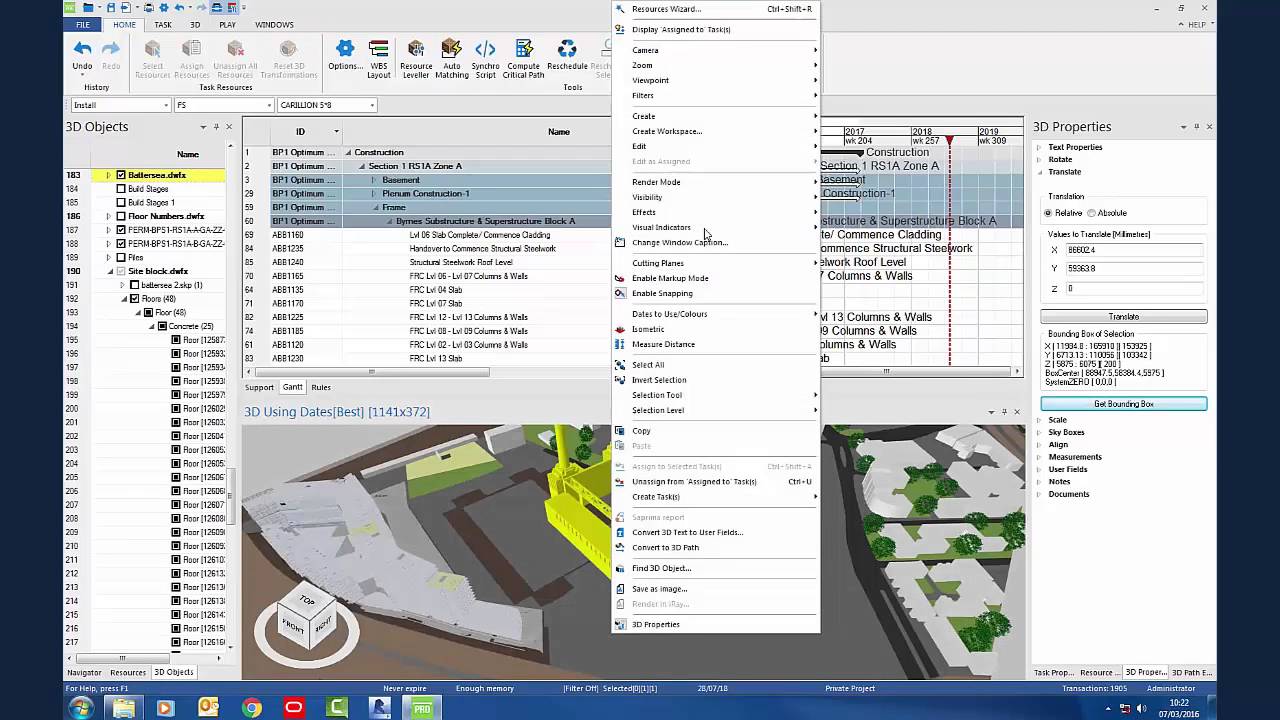The height and width of the screenshot is (720, 1280).
Task: Open Outlook from the taskbar
Action: coord(209,708)
